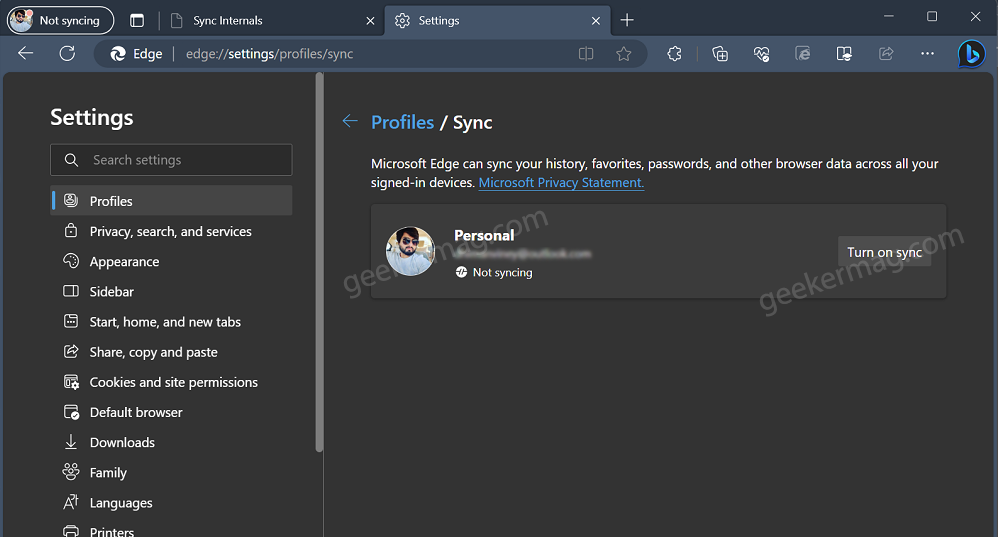Click the back arrow beside Profiles

[x=350, y=121]
